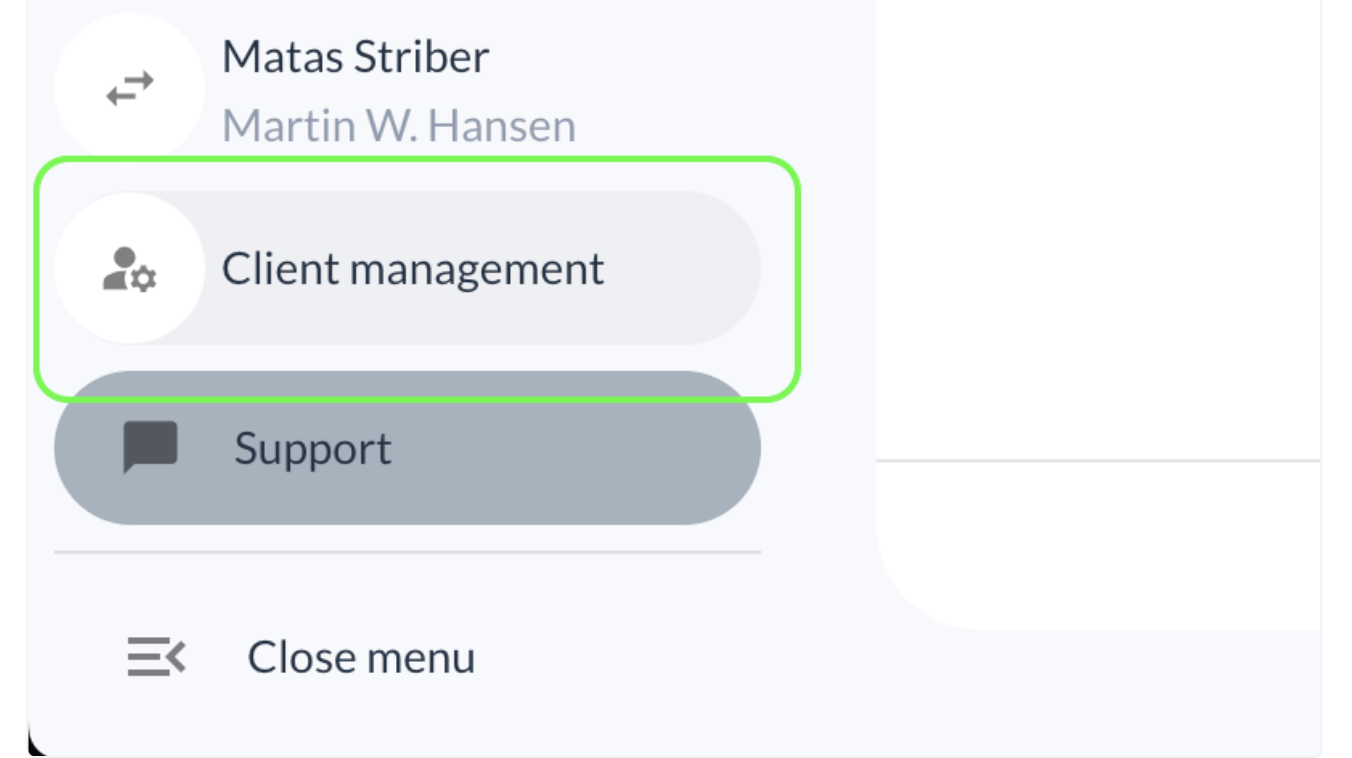Click the dark speech bubble beside Support
The width and height of the screenshot is (1352, 758).
[150, 447]
